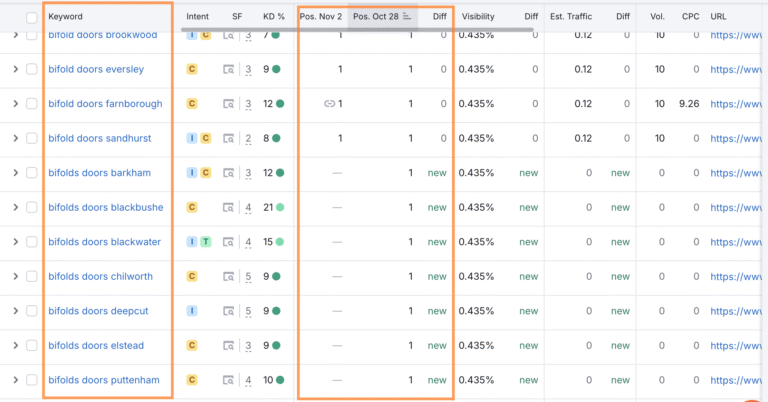Select checkbox for bifolds doors barkham row

click(32, 173)
